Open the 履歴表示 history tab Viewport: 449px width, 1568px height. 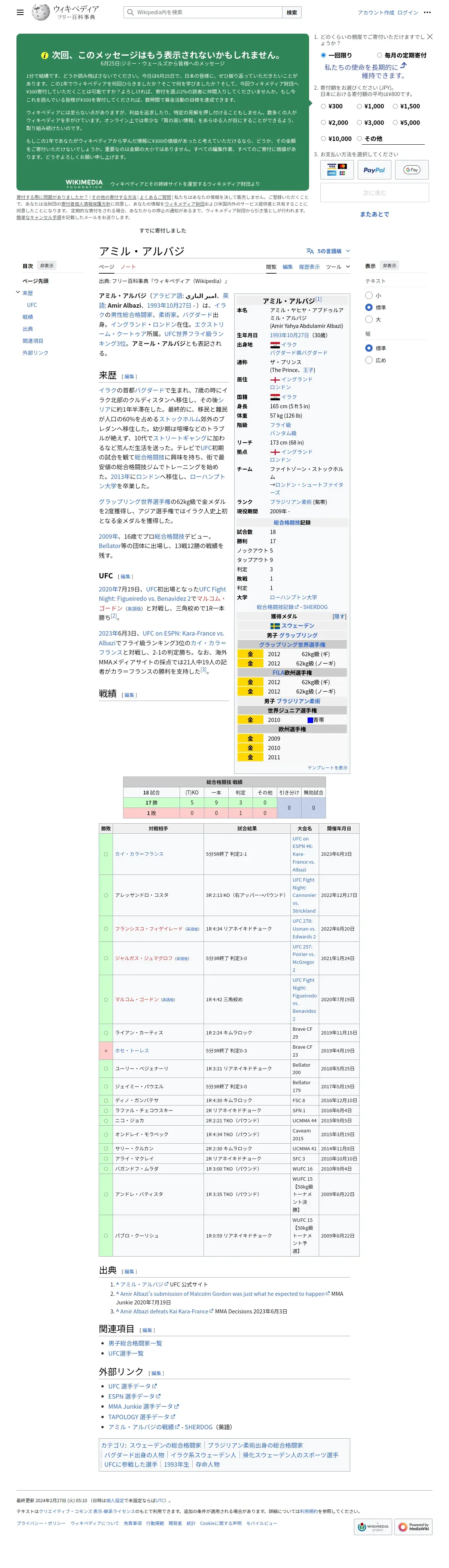point(309,267)
